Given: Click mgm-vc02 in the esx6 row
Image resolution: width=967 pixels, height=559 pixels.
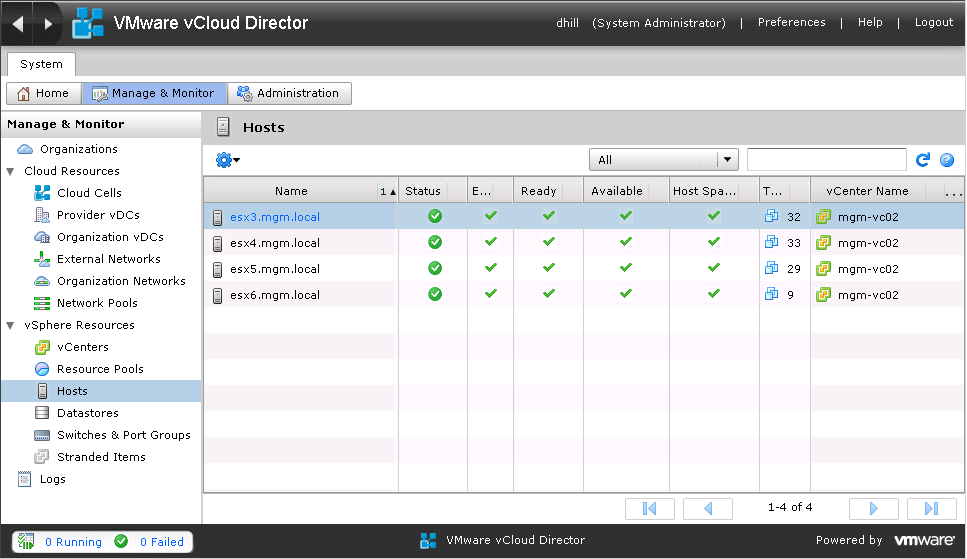Looking at the screenshot, I should [x=868, y=295].
